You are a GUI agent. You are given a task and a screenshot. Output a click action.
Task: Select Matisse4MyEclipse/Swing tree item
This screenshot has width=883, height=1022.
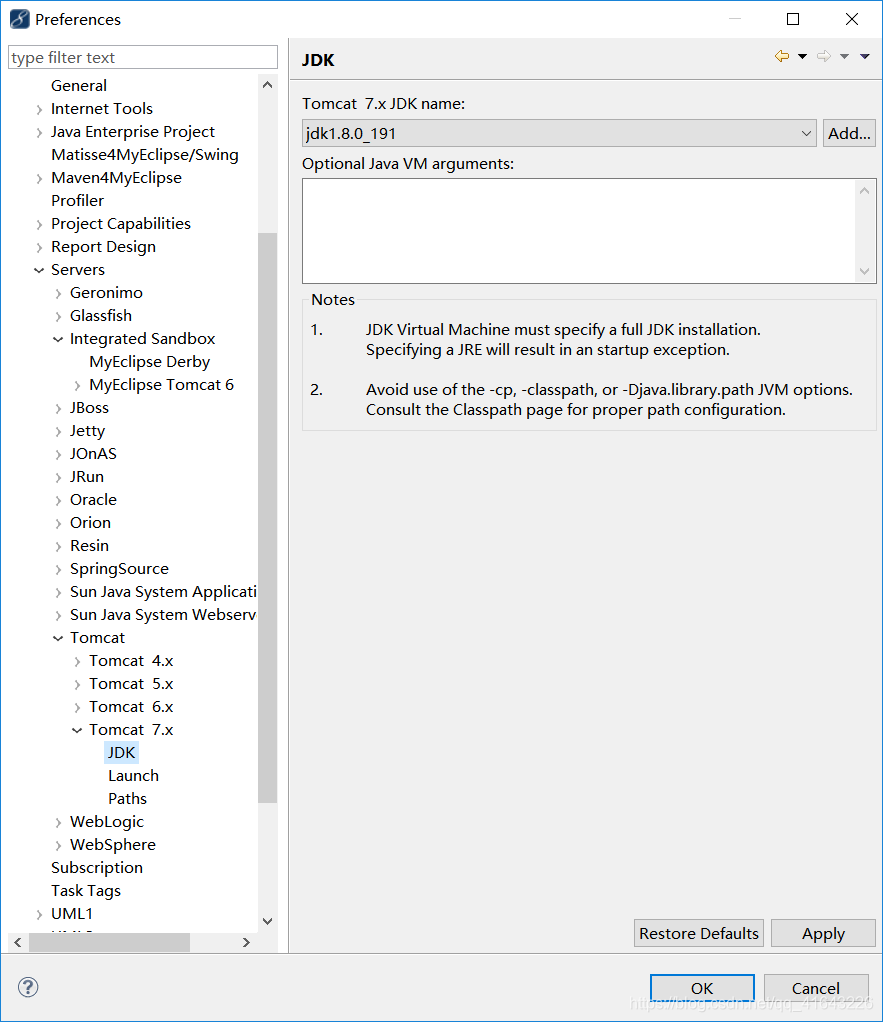point(145,154)
